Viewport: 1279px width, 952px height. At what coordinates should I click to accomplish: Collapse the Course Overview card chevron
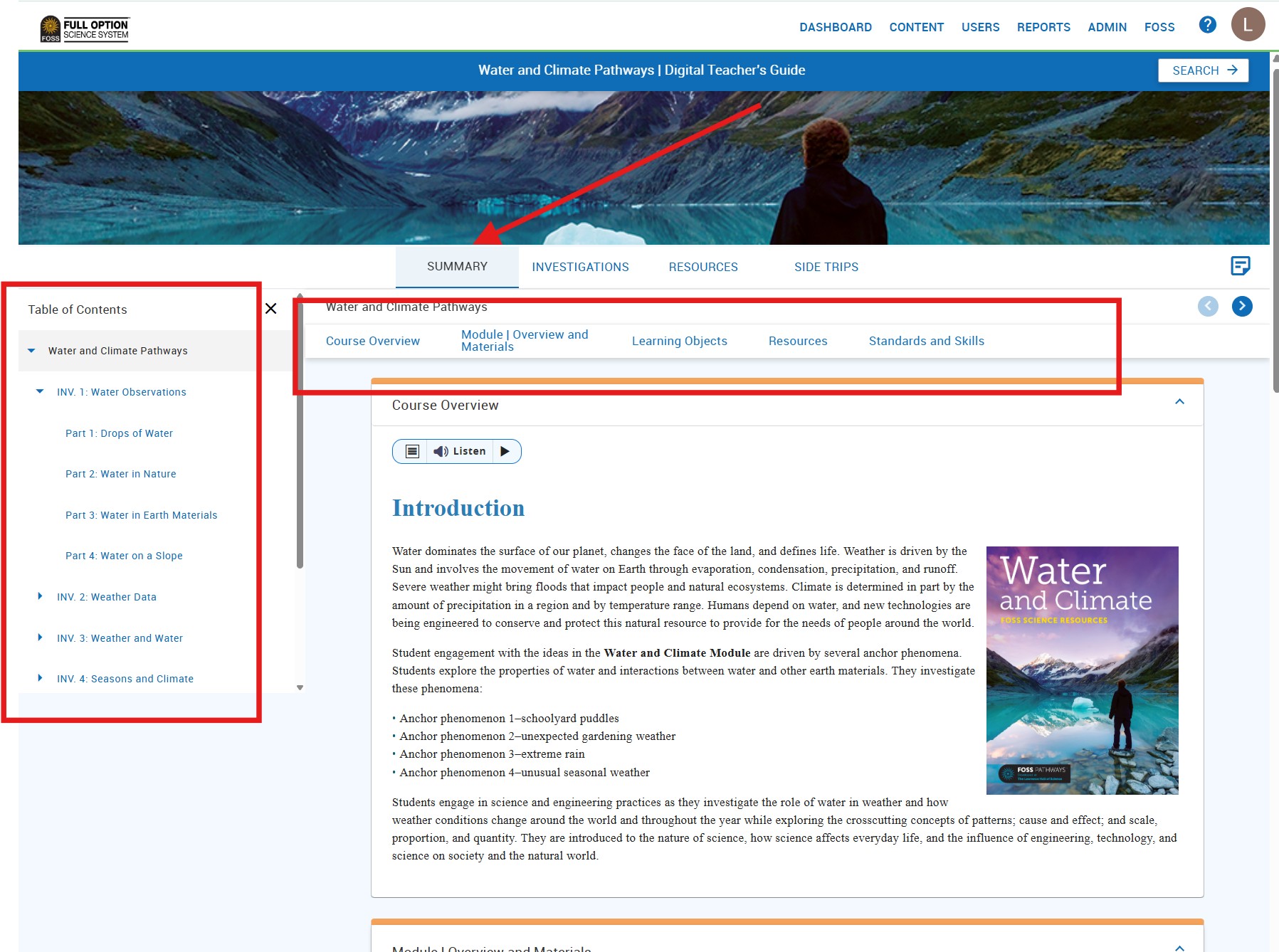click(x=1179, y=402)
